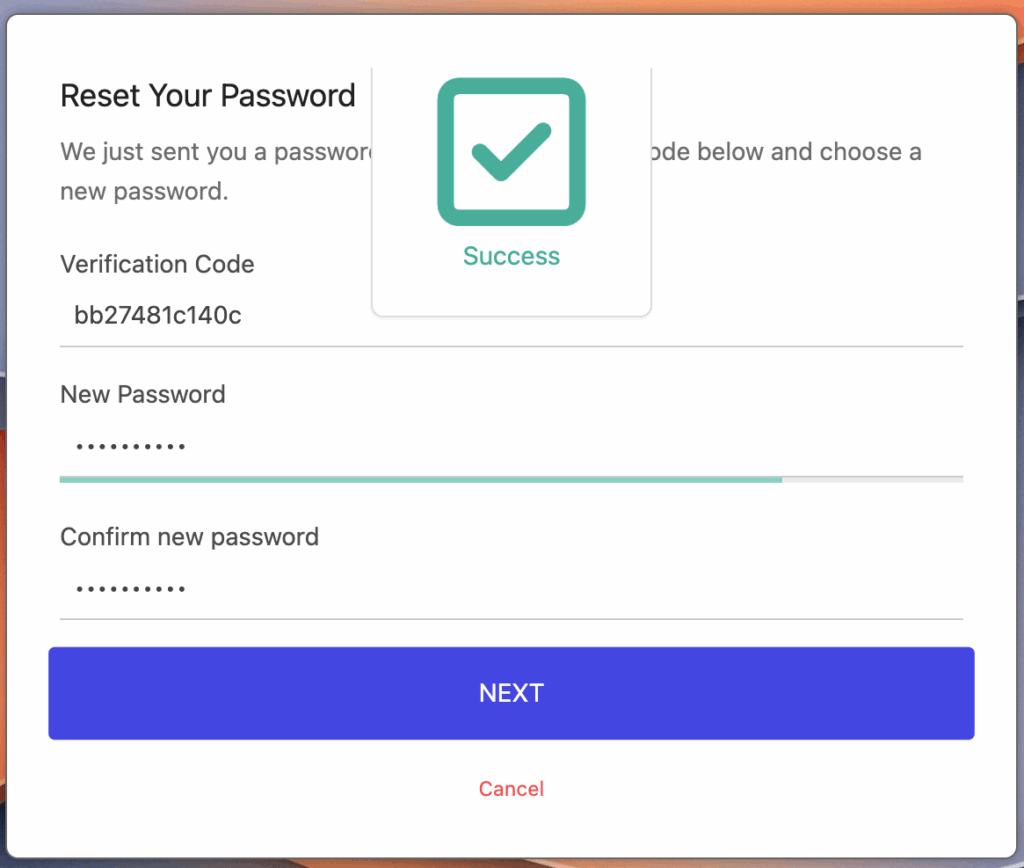Click the unfilled end of the strength bar

(x=872, y=480)
